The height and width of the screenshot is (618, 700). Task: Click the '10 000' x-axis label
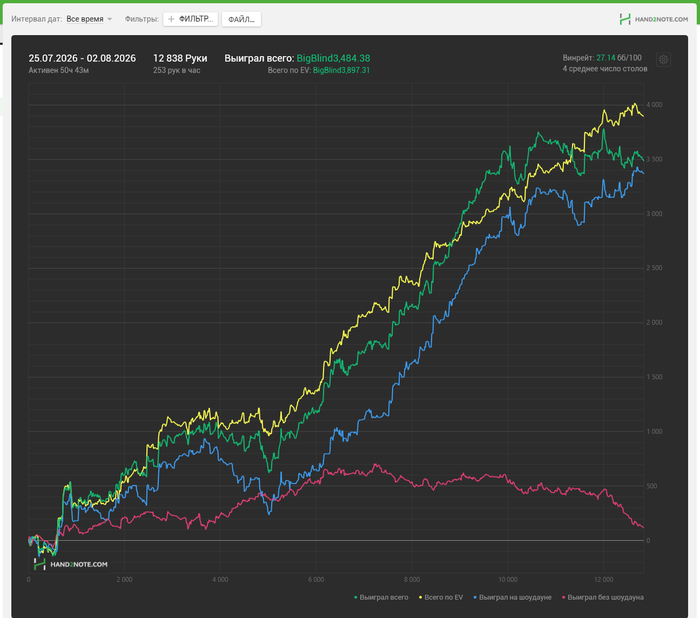[508, 580]
